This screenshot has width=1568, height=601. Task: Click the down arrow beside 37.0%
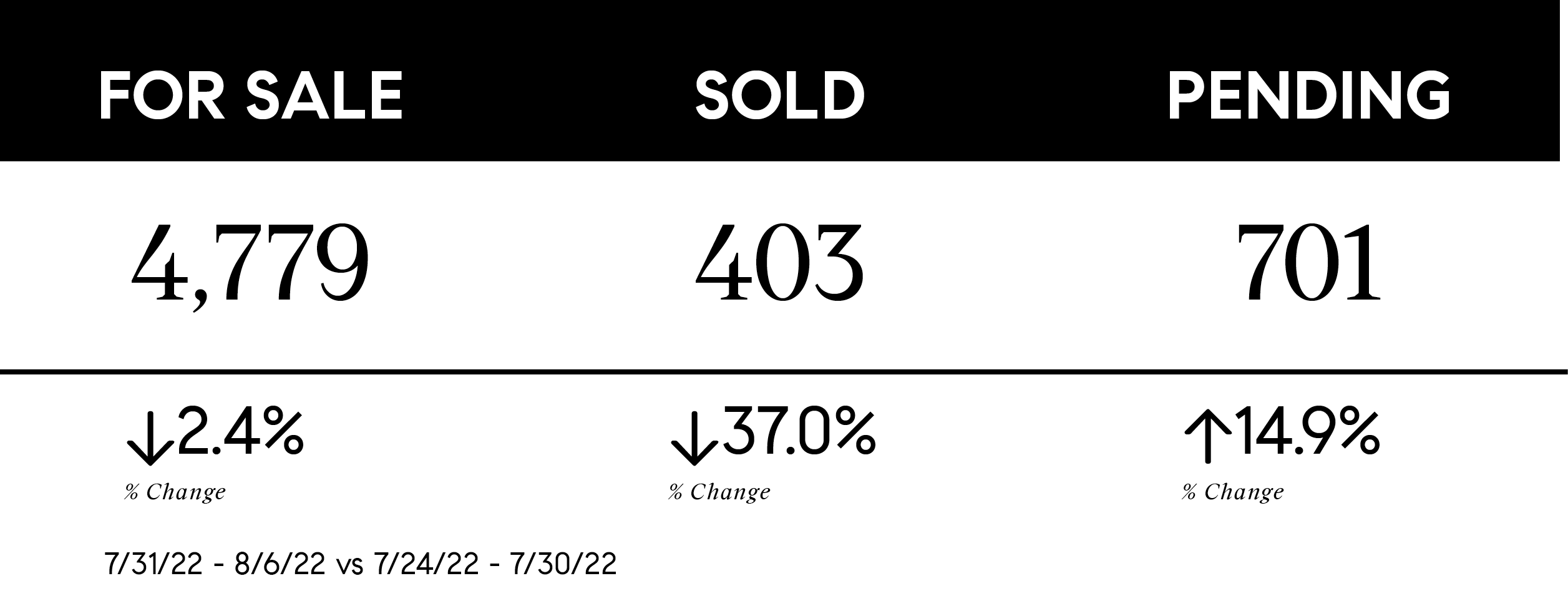(694, 439)
